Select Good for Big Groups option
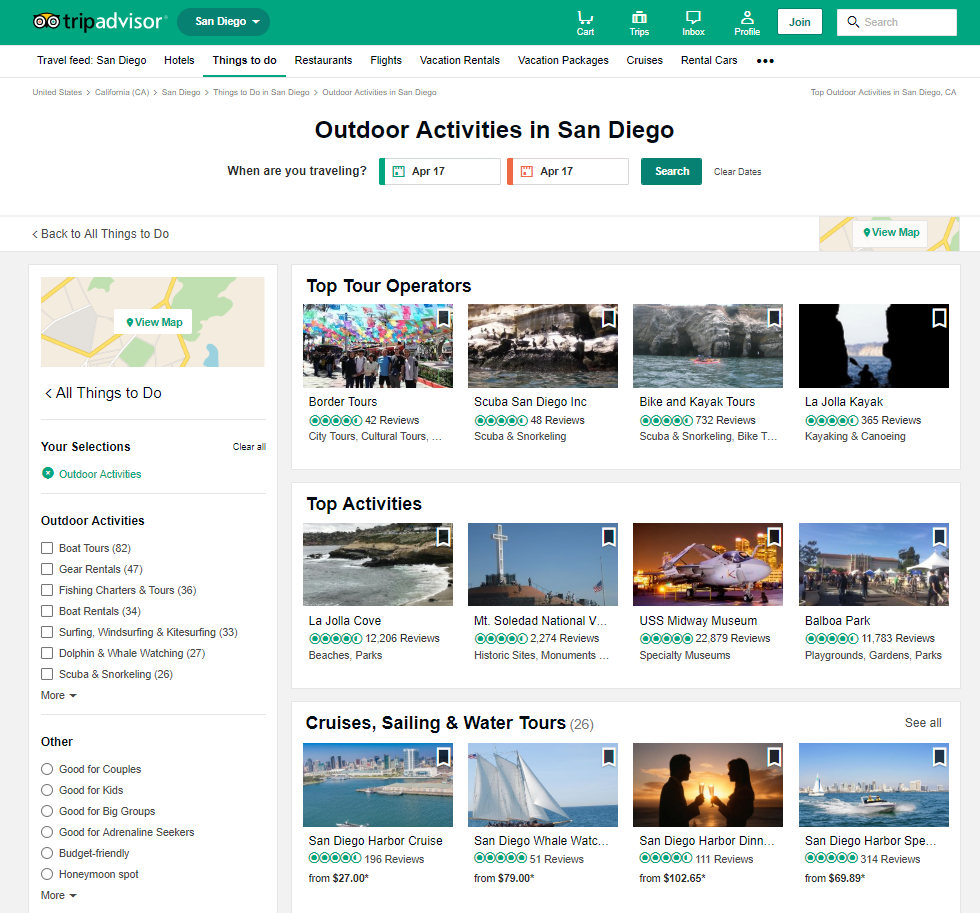This screenshot has width=980, height=913. (47, 811)
